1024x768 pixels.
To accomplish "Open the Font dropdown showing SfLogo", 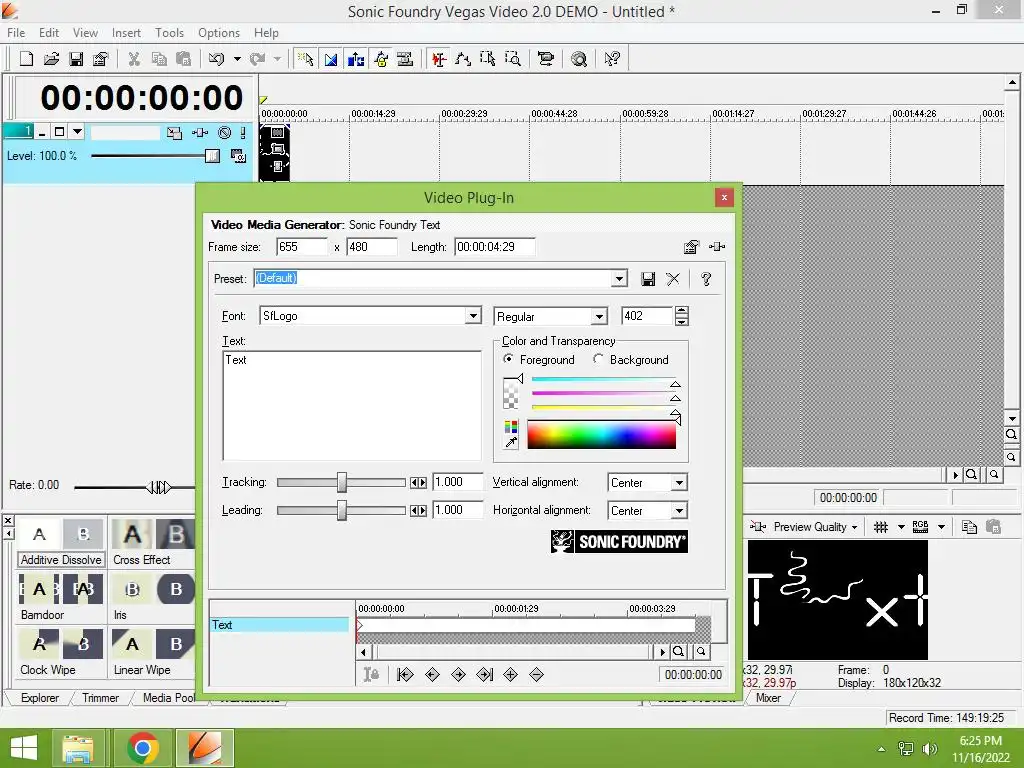I will [x=473, y=316].
